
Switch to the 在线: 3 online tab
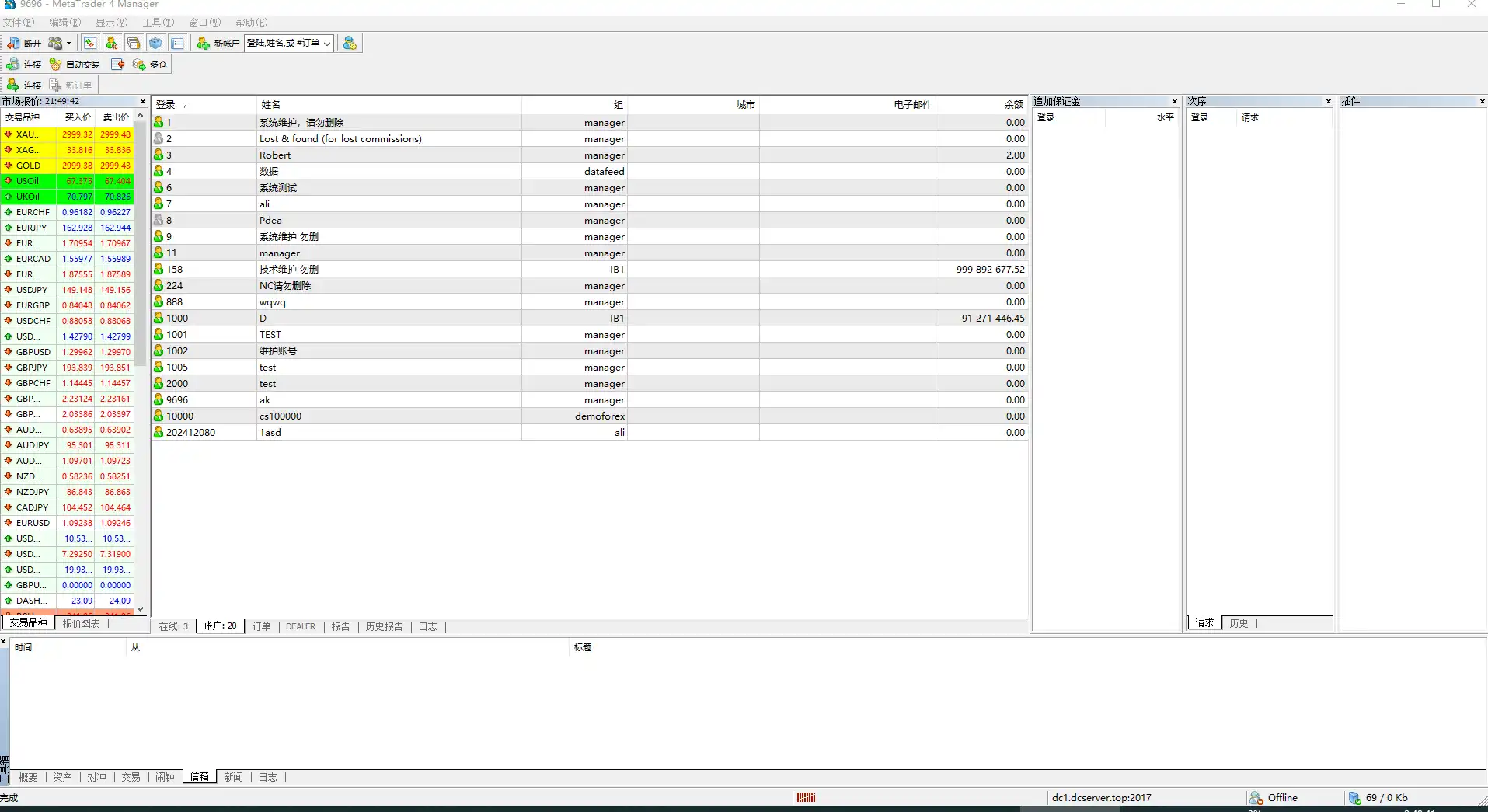173,627
